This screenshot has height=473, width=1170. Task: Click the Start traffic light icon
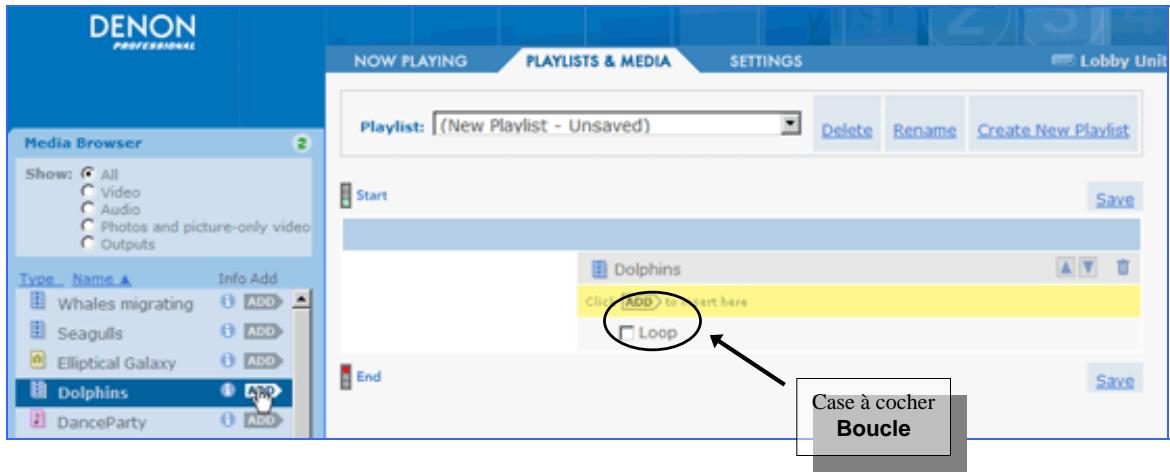pos(346,196)
